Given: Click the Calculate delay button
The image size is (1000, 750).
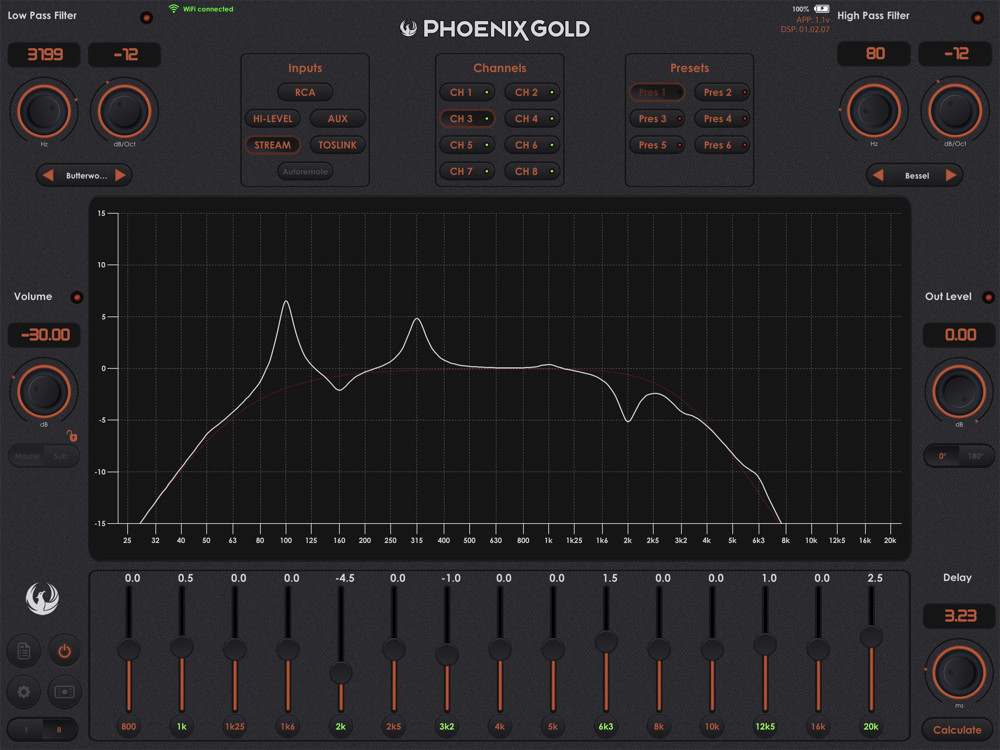Looking at the screenshot, I should pyautogui.click(x=957, y=730).
